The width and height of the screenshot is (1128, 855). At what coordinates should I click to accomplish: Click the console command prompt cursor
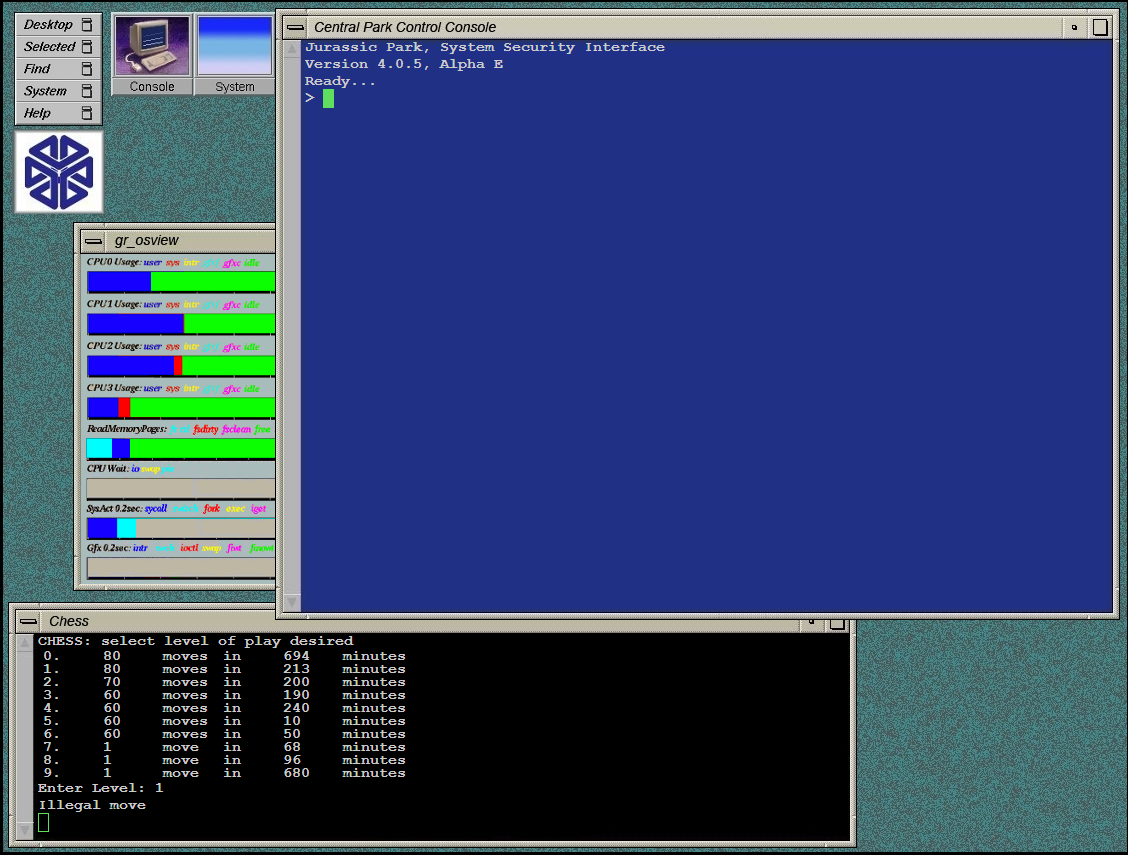(x=328, y=98)
